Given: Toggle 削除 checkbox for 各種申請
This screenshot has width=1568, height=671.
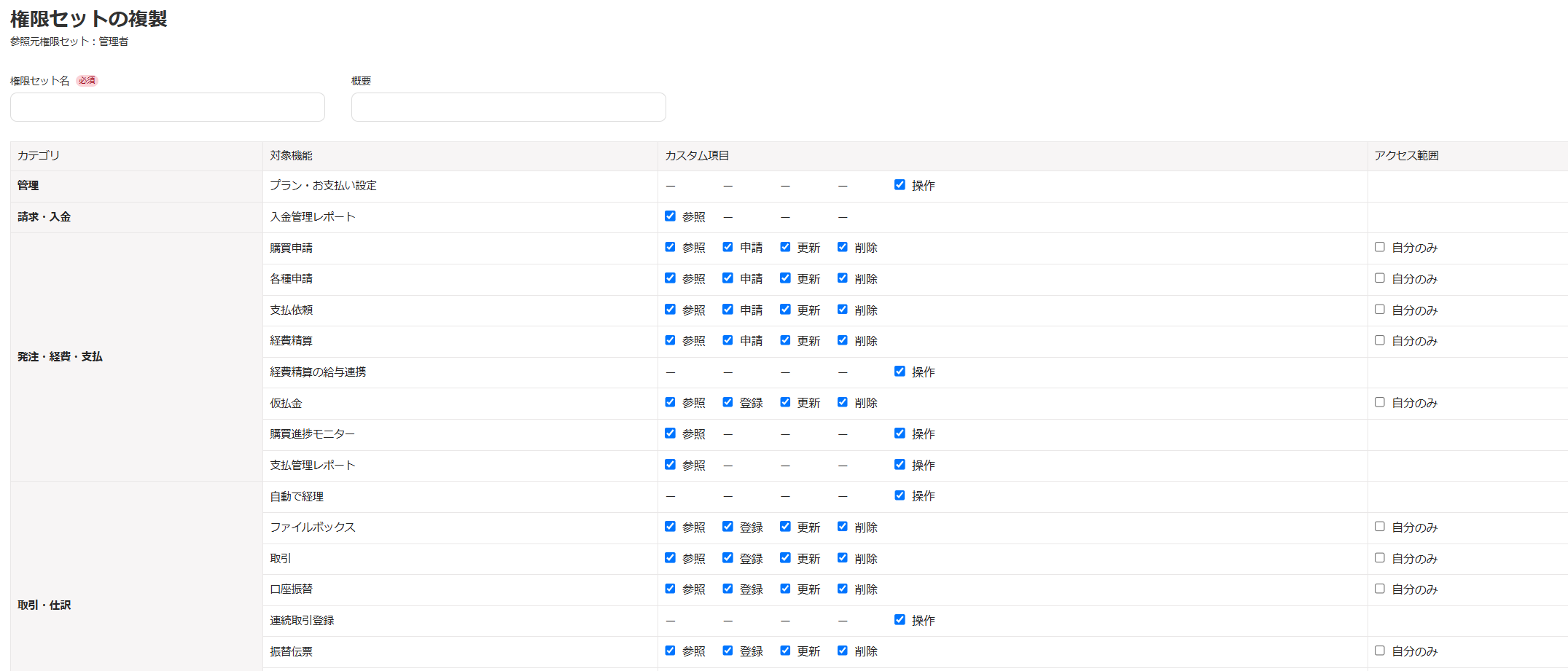Looking at the screenshot, I should (842, 278).
